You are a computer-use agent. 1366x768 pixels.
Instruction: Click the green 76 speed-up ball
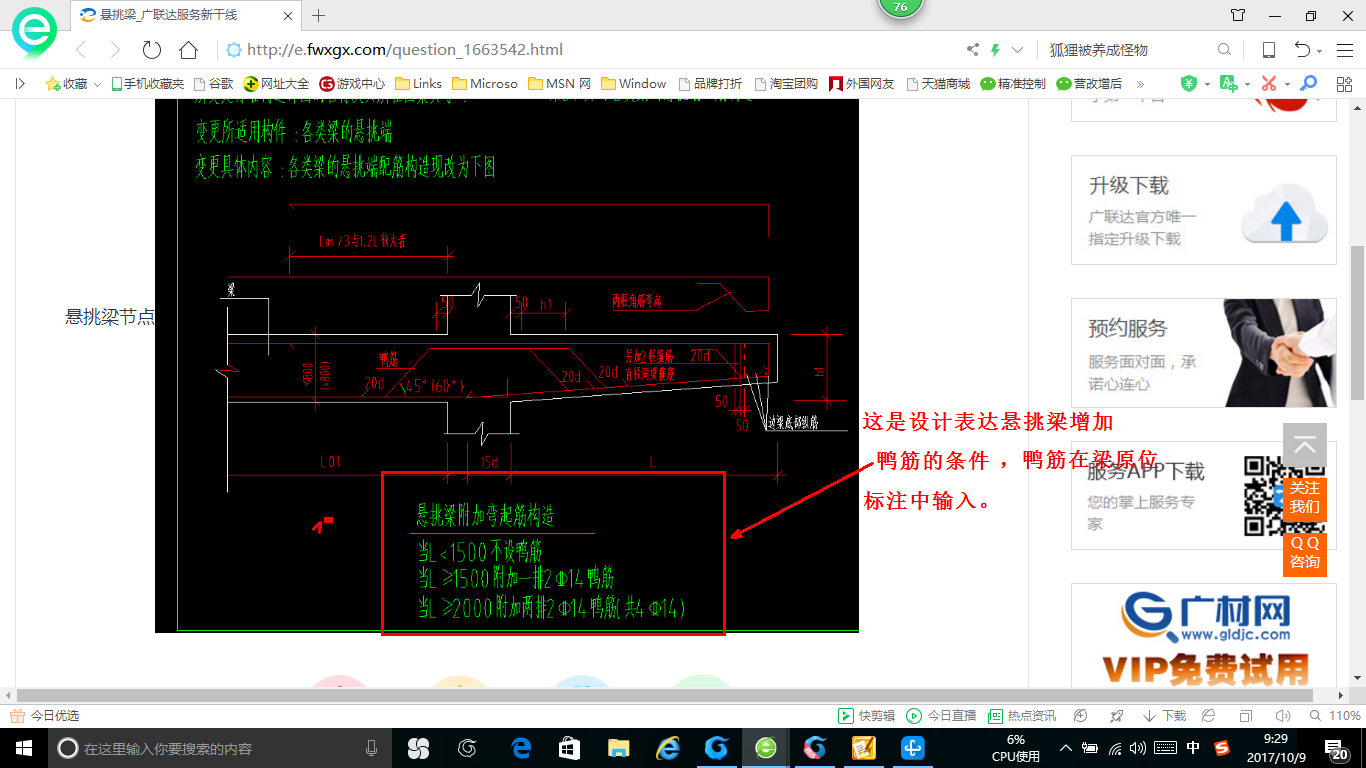click(x=900, y=7)
